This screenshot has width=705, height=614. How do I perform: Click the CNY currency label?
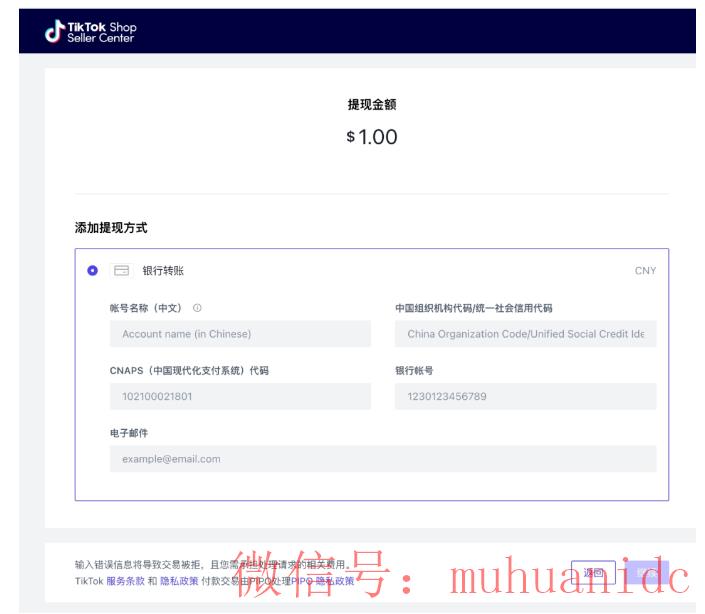click(645, 271)
